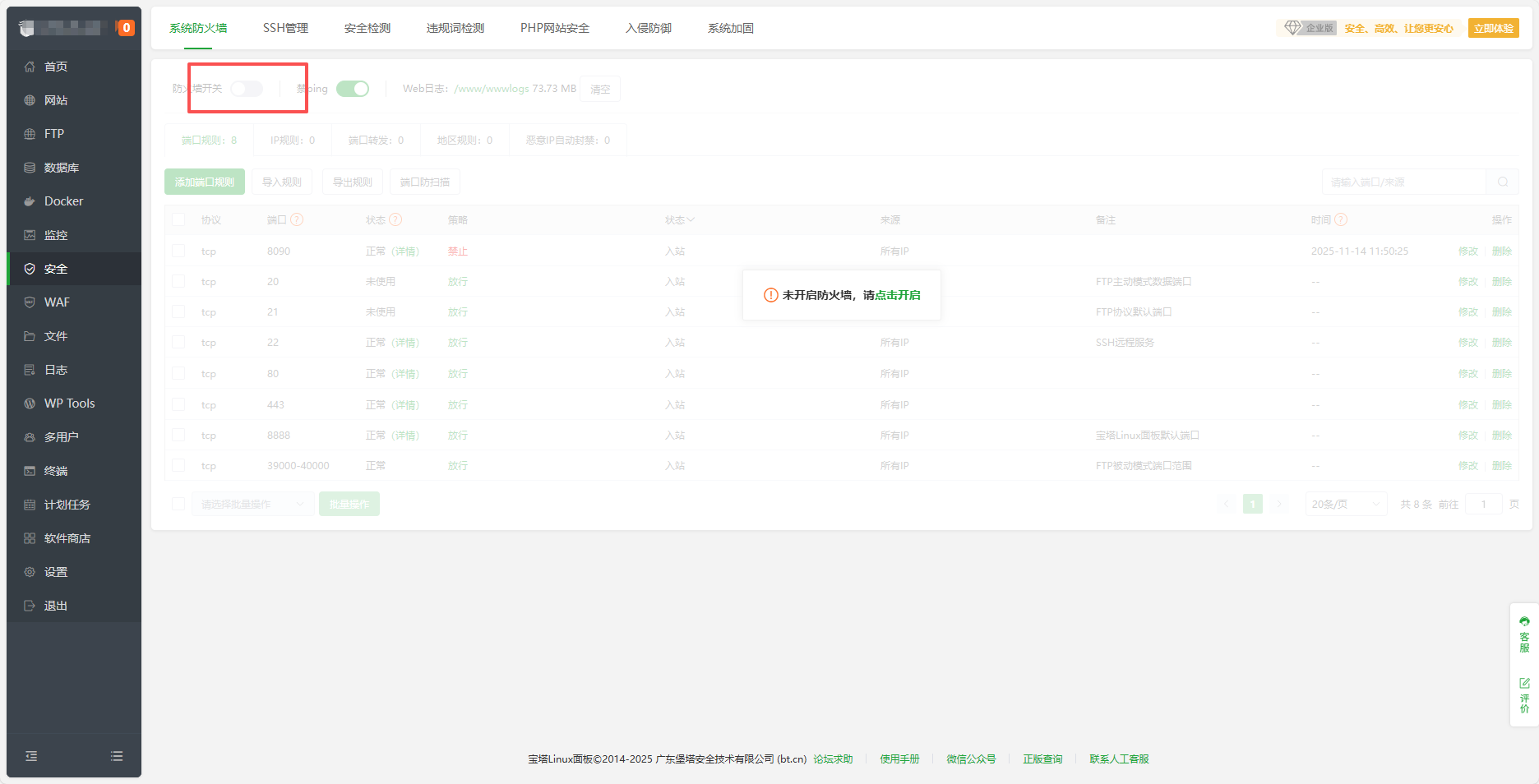Click the software store grid icon
The width and height of the screenshot is (1539, 784).
tap(30, 538)
